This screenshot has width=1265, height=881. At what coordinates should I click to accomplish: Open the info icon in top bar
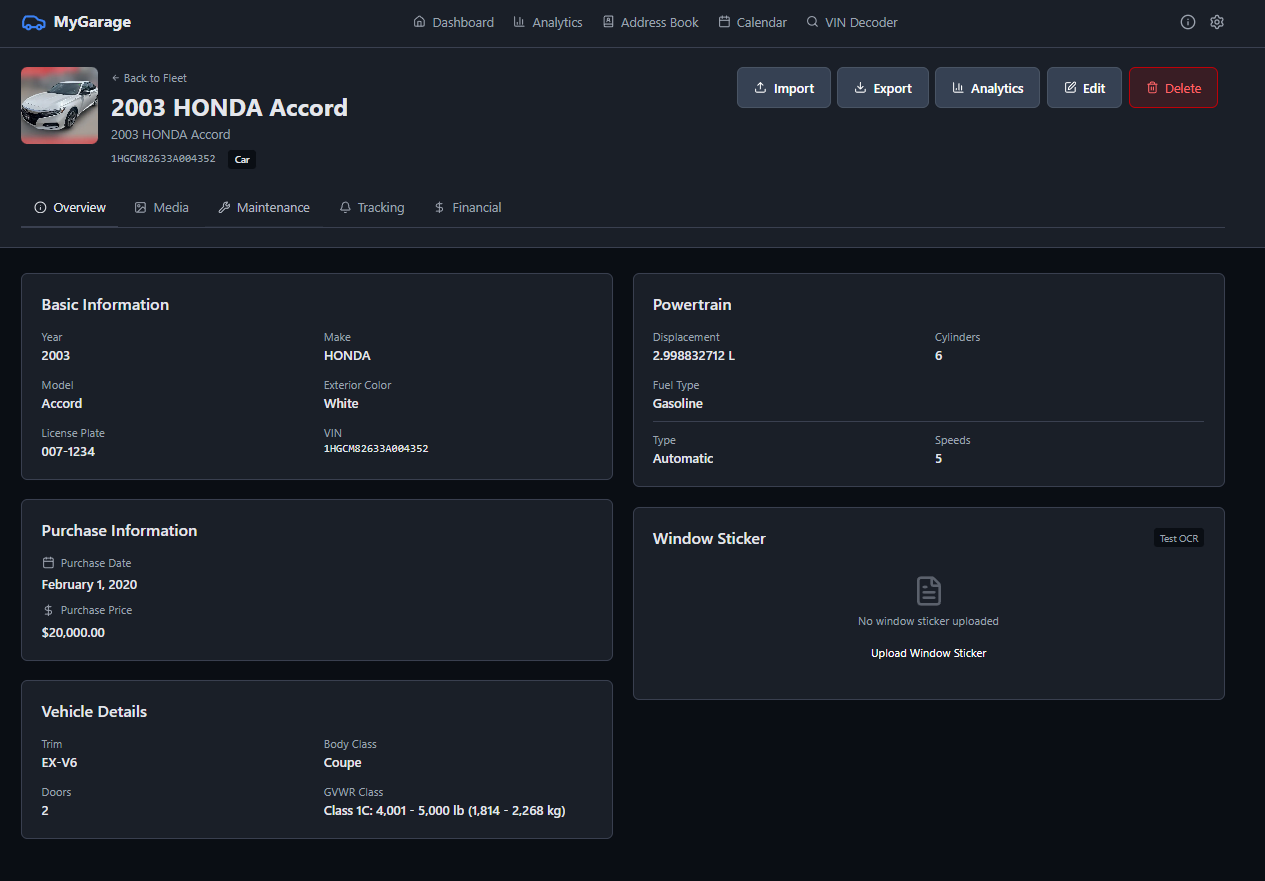[x=1188, y=22]
